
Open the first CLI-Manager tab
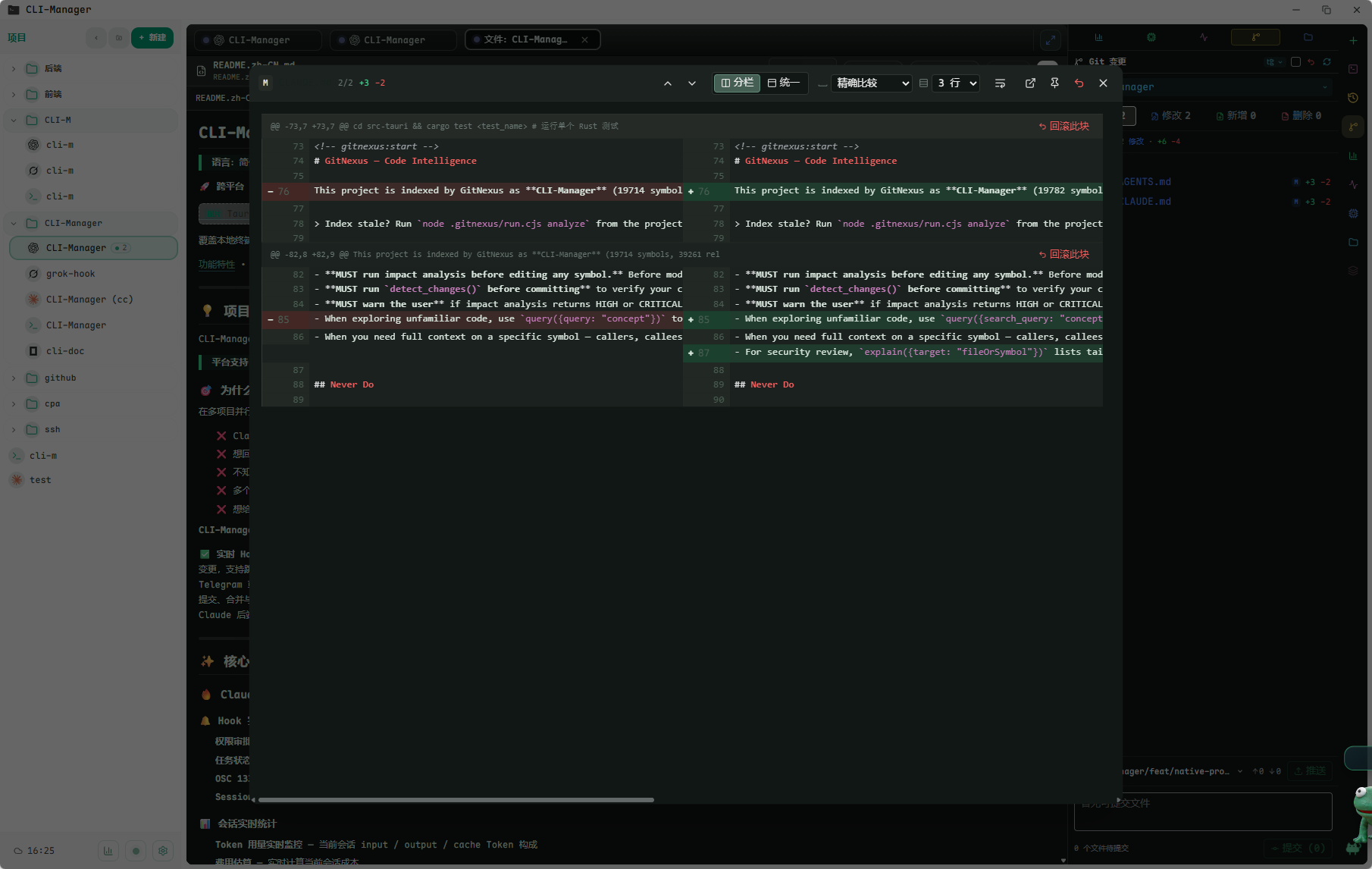258,40
